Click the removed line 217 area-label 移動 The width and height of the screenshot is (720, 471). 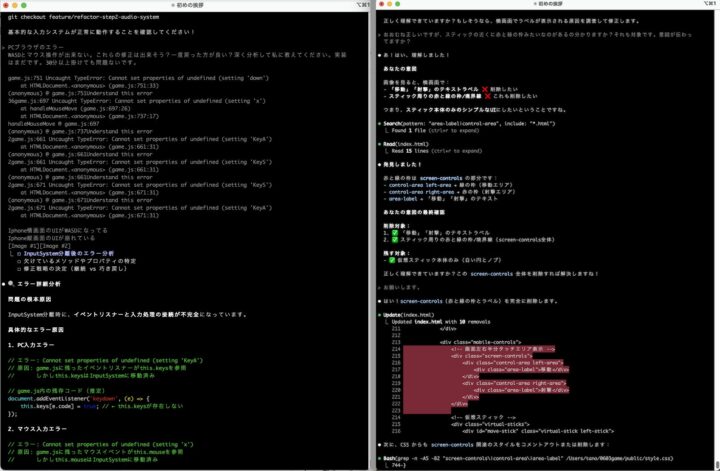521,370
